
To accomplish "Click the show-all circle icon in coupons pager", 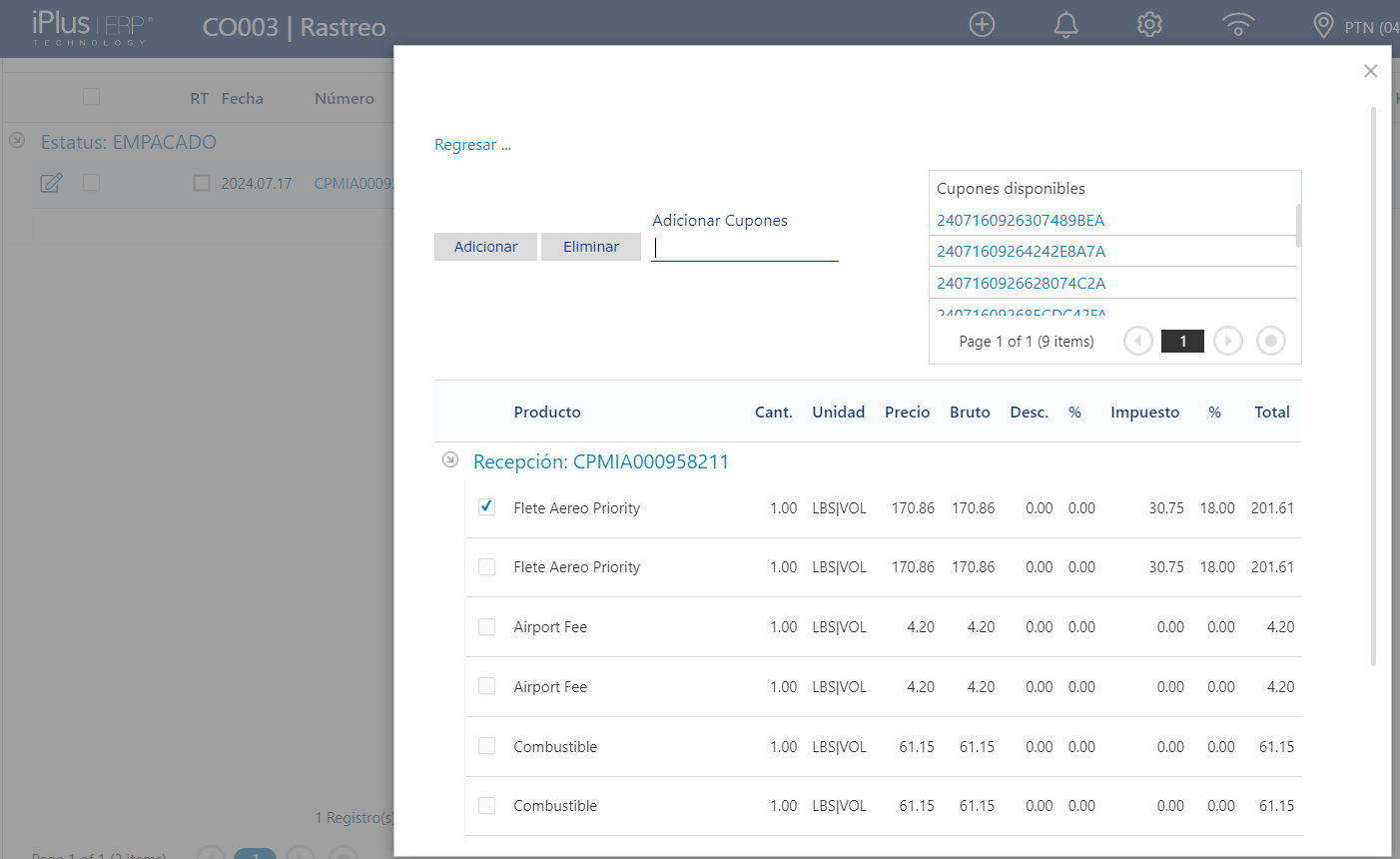I will (x=1271, y=341).
